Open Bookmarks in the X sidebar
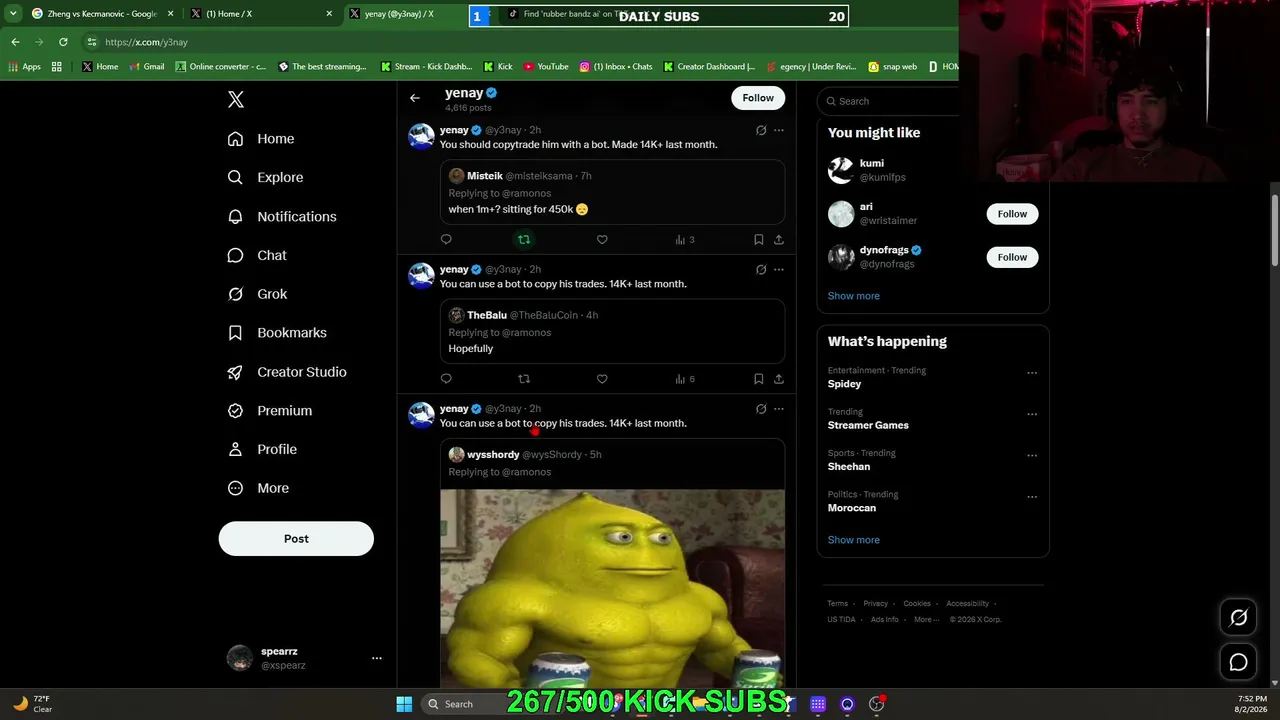The width and height of the screenshot is (1280, 720). pos(277,333)
